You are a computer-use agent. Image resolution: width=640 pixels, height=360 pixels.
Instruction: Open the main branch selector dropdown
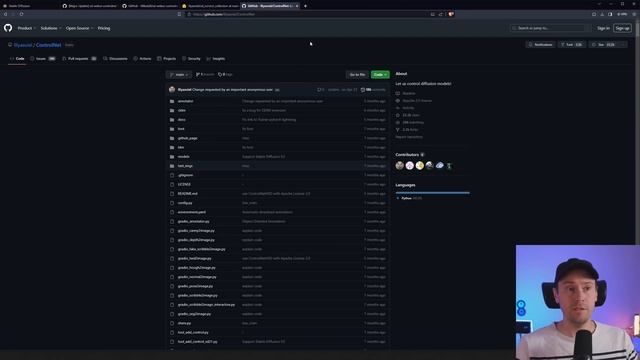click(179, 75)
